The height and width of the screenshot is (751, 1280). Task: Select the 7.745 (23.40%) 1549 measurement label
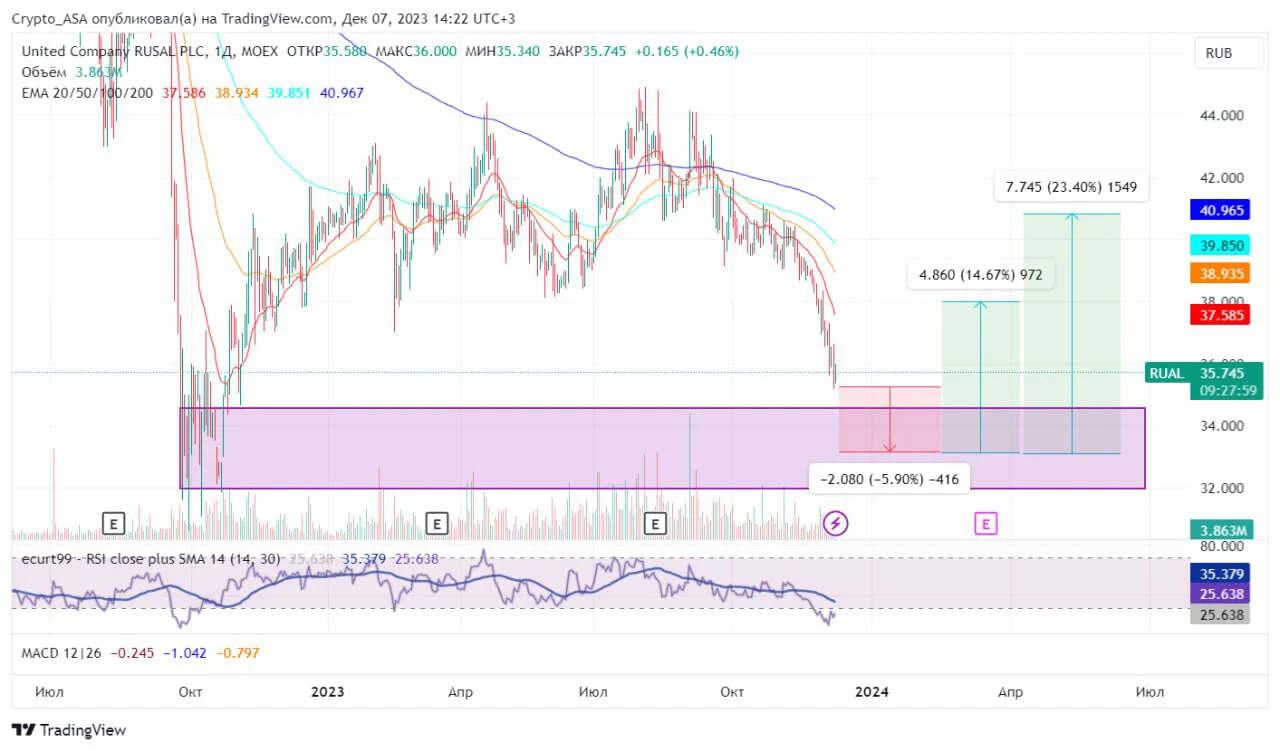pos(1071,186)
